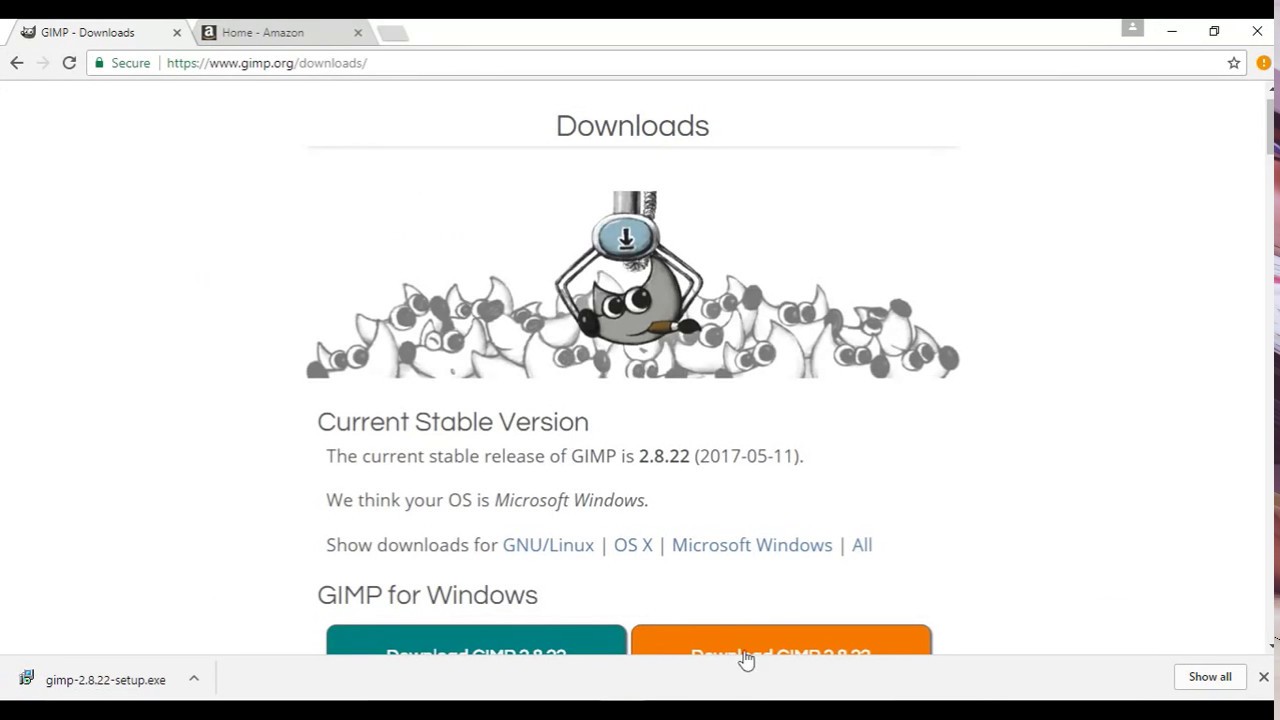Image resolution: width=1280 pixels, height=720 pixels.
Task: Click the address bar URL
Action: tap(267, 63)
